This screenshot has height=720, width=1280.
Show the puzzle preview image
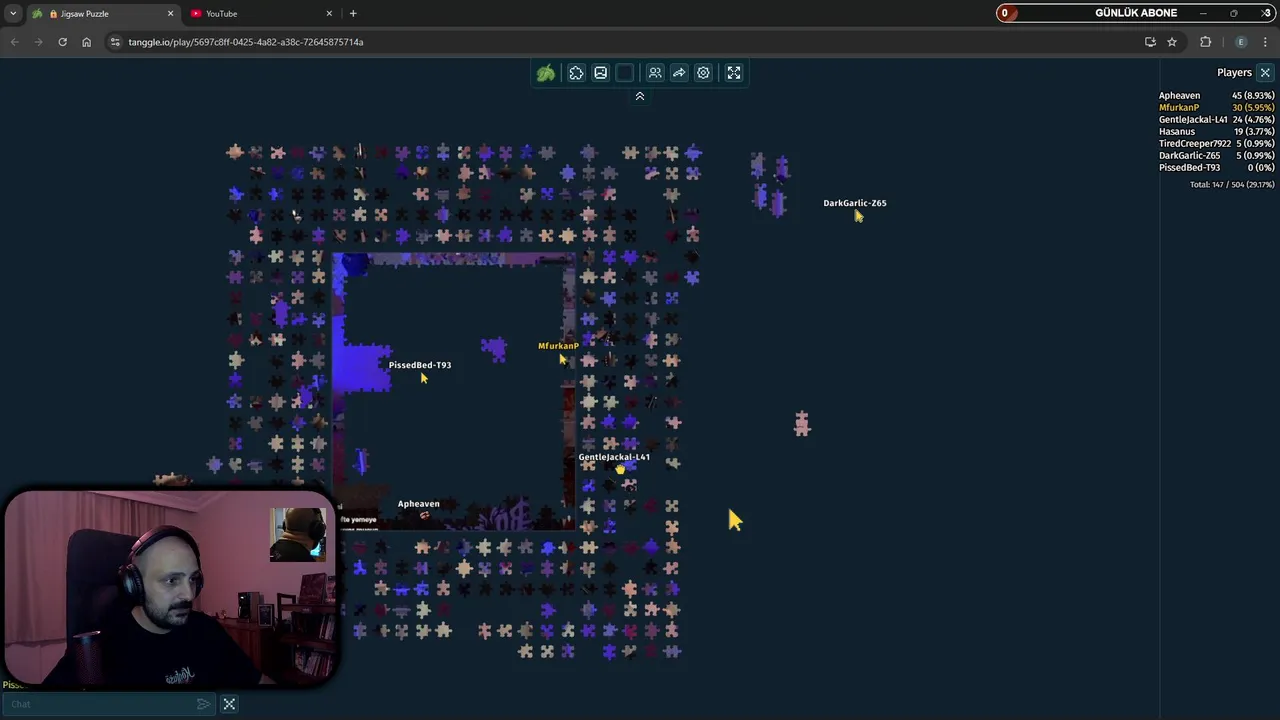(x=600, y=73)
